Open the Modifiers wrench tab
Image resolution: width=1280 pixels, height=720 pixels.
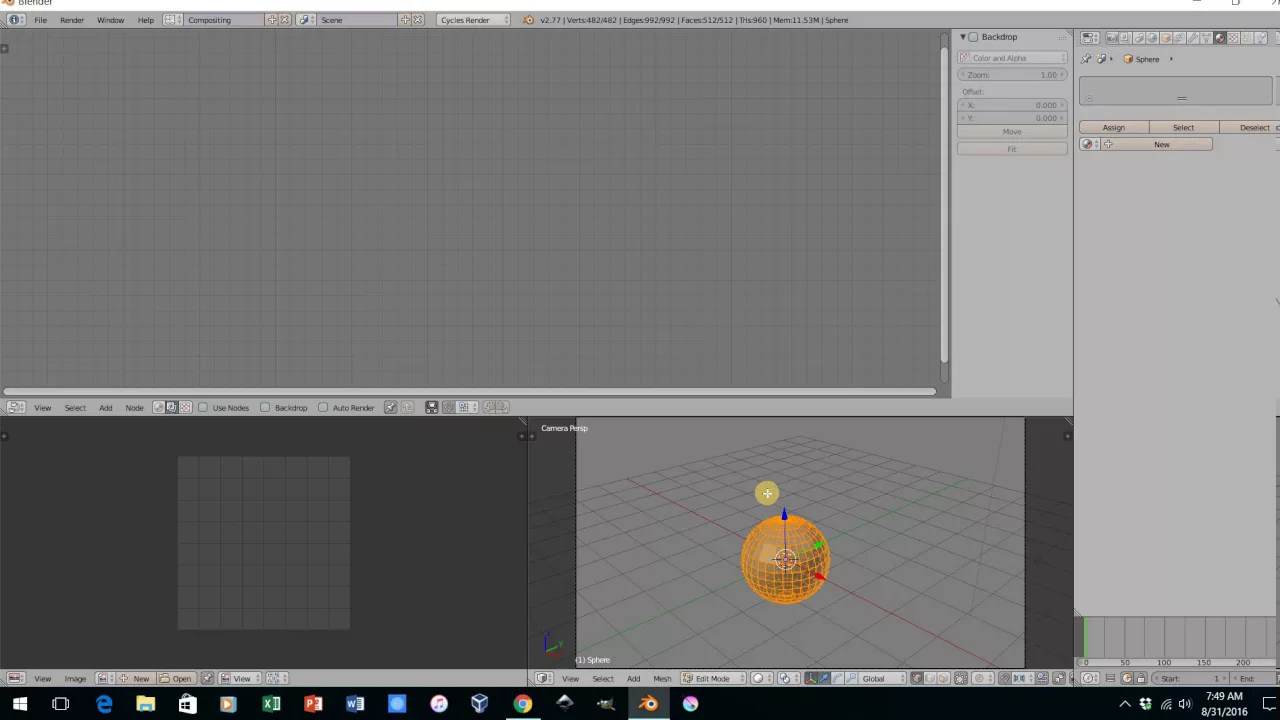tap(1193, 38)
